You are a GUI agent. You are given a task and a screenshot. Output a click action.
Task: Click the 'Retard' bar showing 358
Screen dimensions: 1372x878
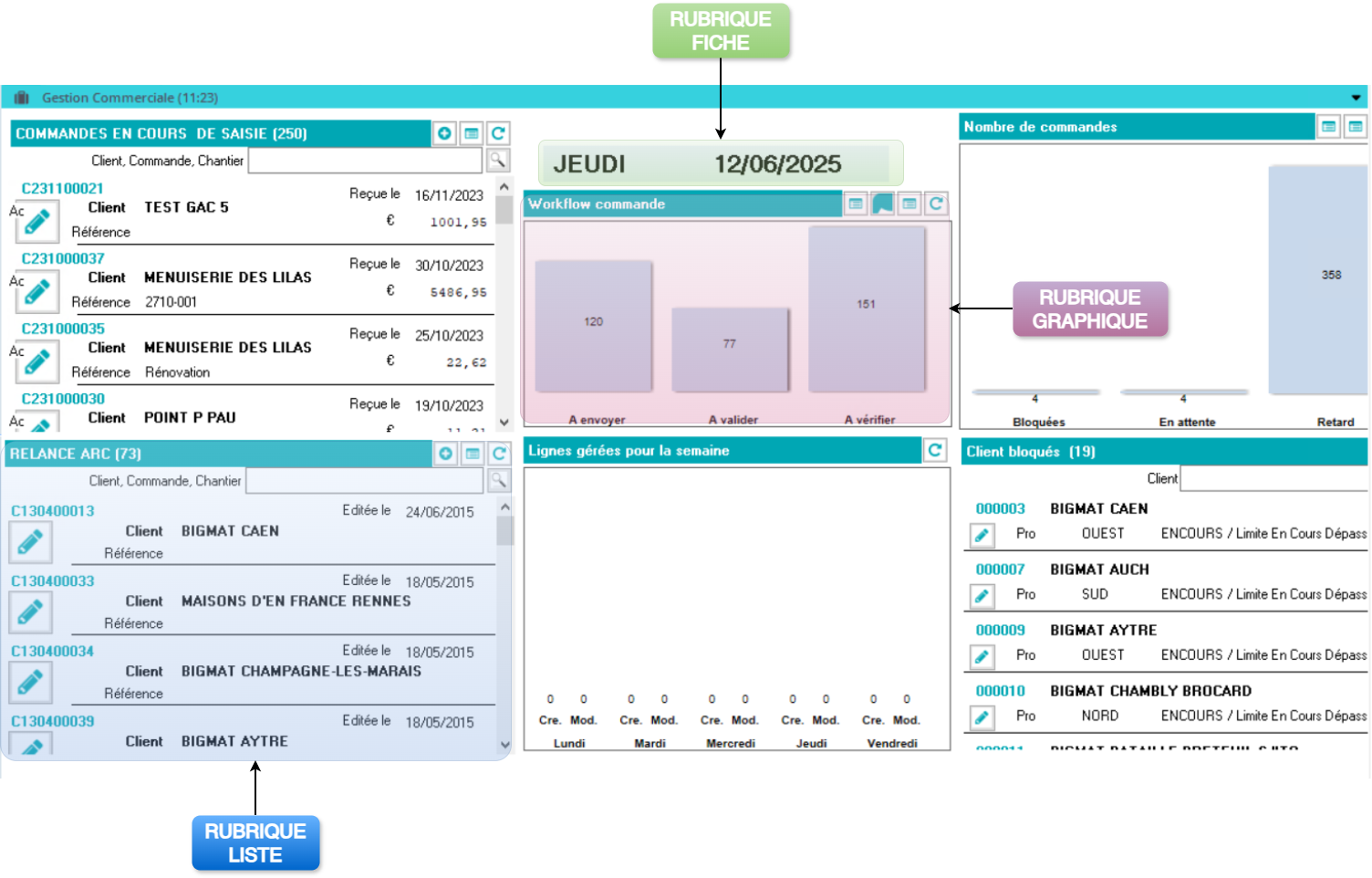[x=1318, y=279]
